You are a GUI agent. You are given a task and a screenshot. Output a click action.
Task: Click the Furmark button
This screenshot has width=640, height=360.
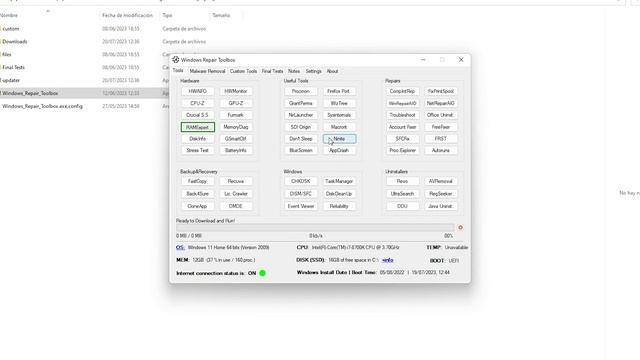pyautogui.click(x=236, y=115)
